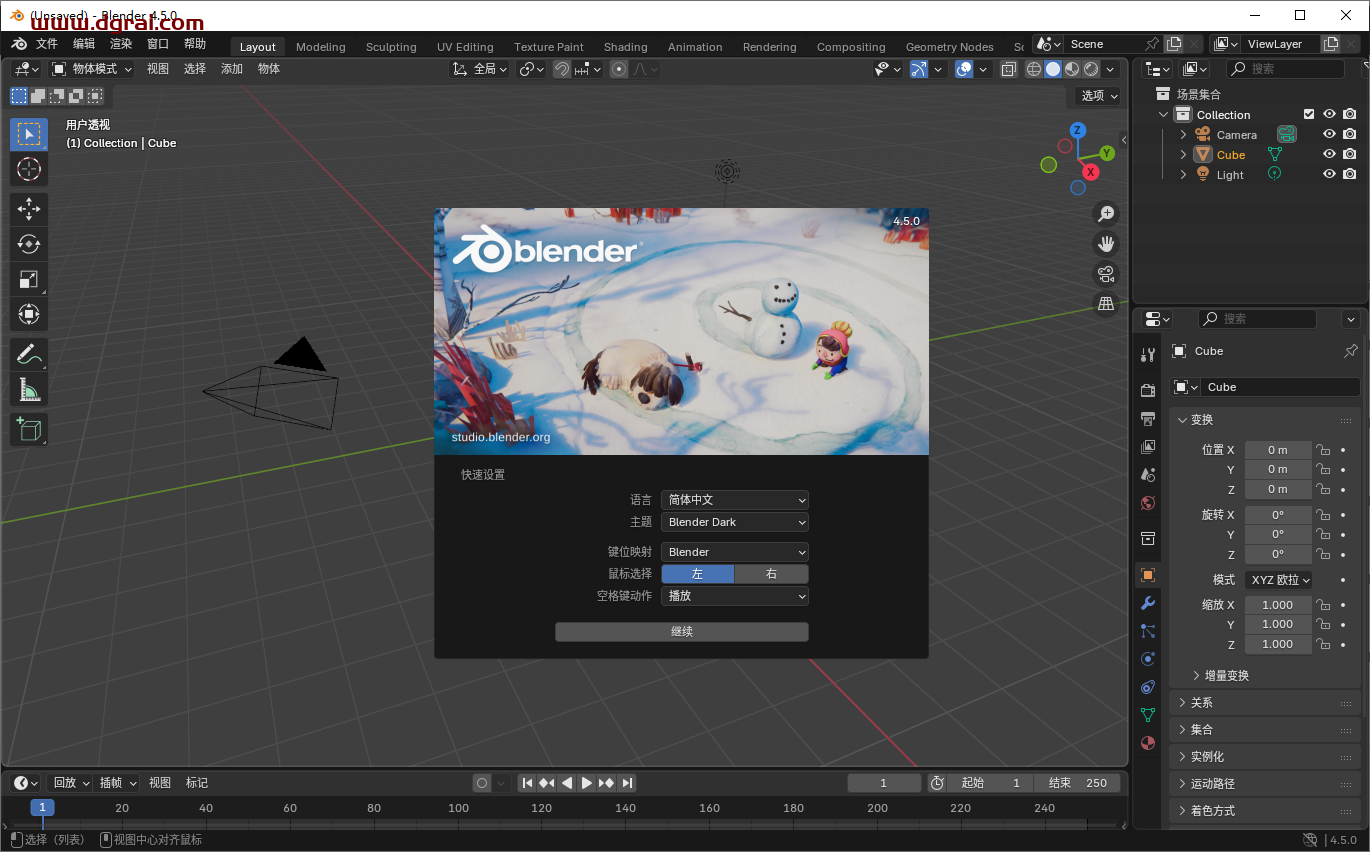
Task: Open the theme dropdown Blender Dark
Action: coord(735,522)
